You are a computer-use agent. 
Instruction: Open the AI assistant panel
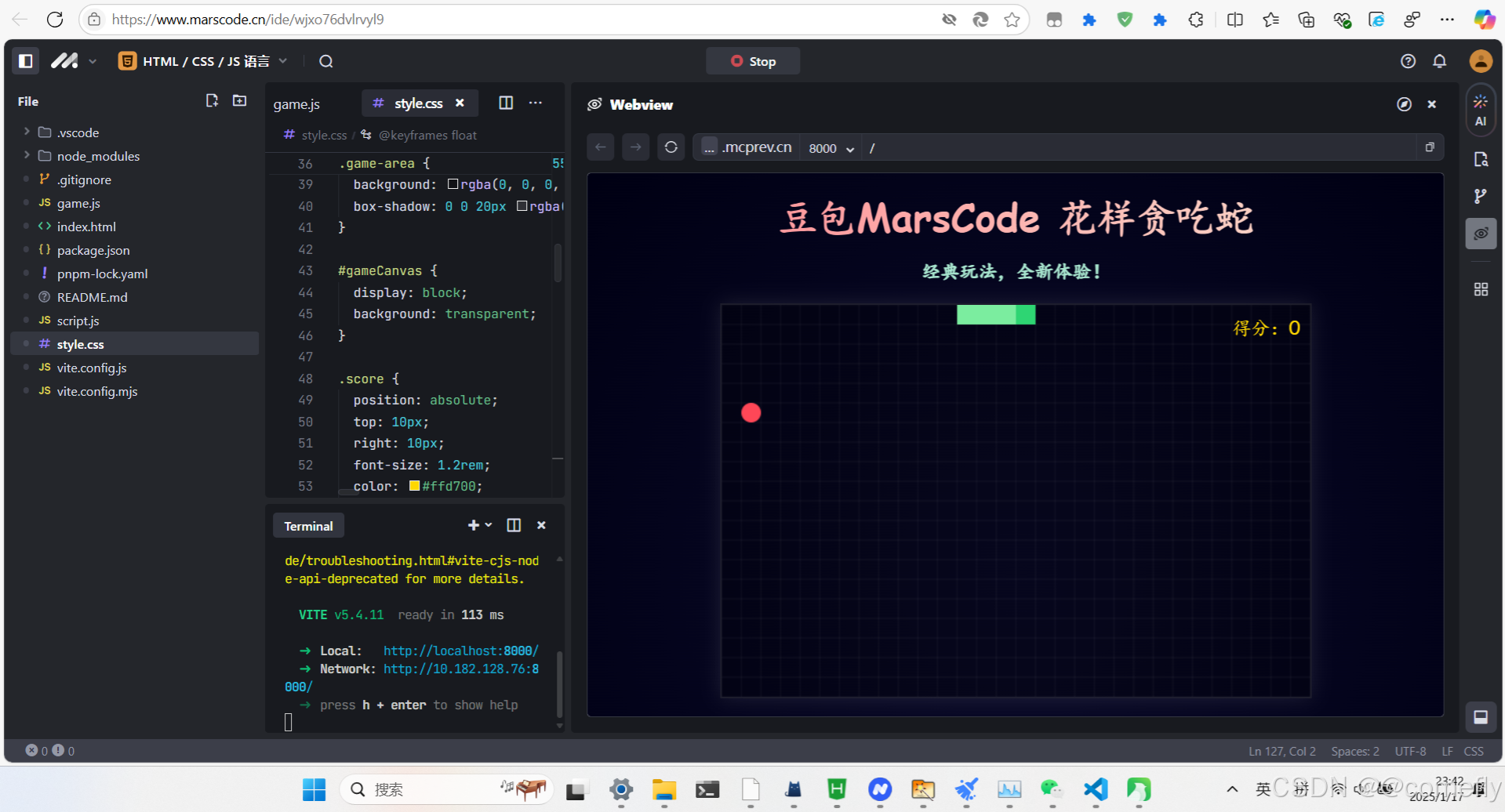1481,110
